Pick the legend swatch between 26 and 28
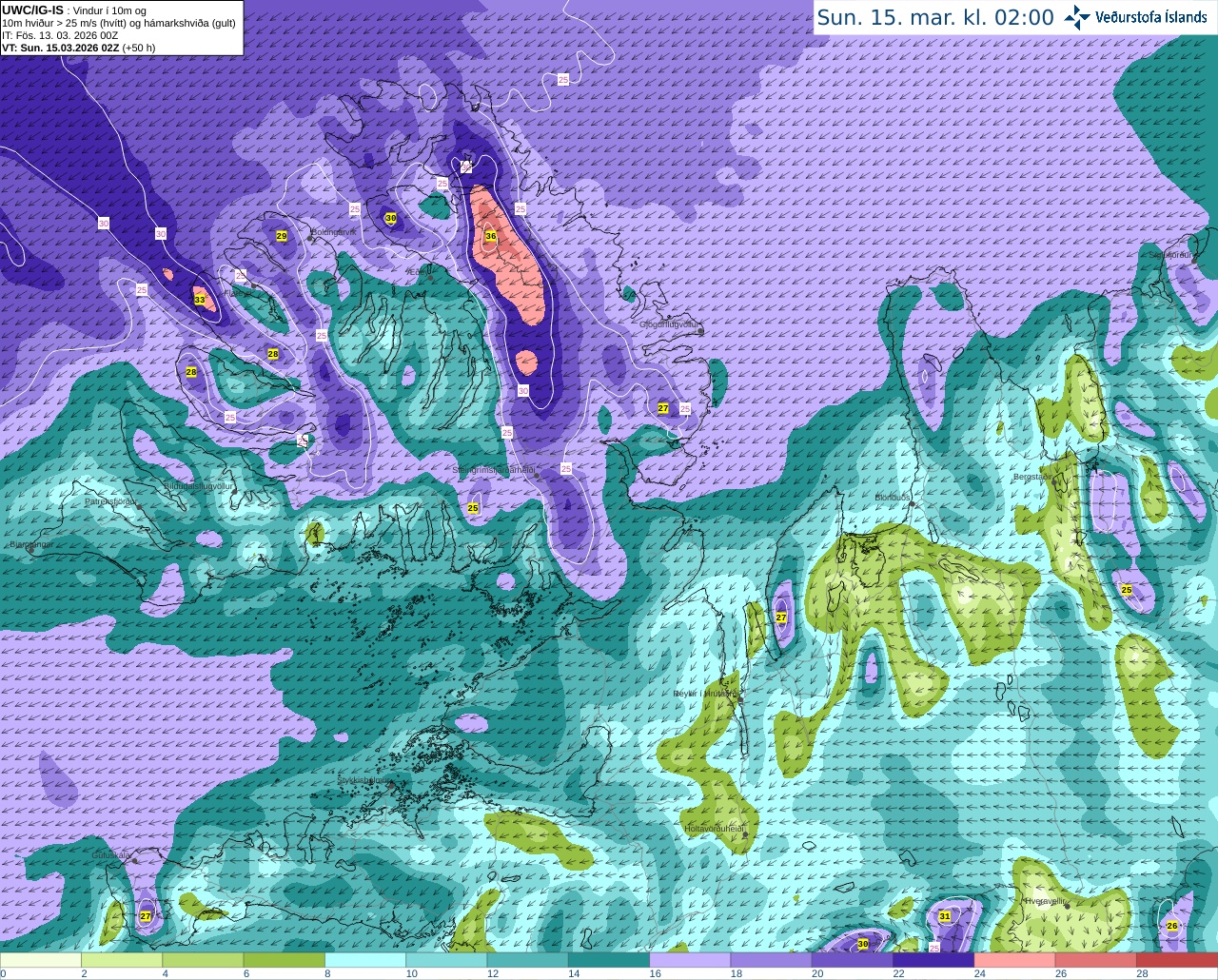The width and height of the screenshot is (1218, 980). pyautogui.click(x=1096, y=960)
